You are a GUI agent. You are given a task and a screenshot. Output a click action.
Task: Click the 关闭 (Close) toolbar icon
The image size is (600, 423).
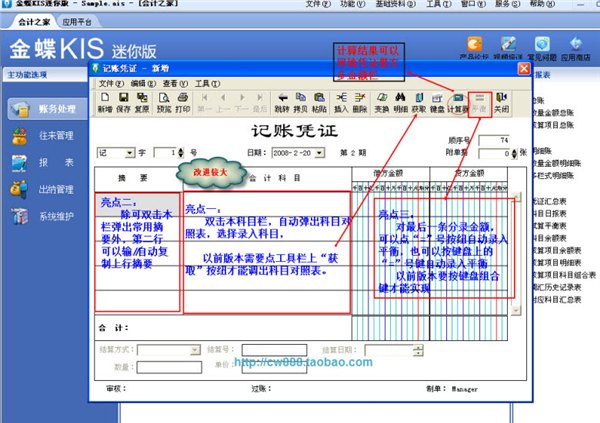tap(501, 103)
